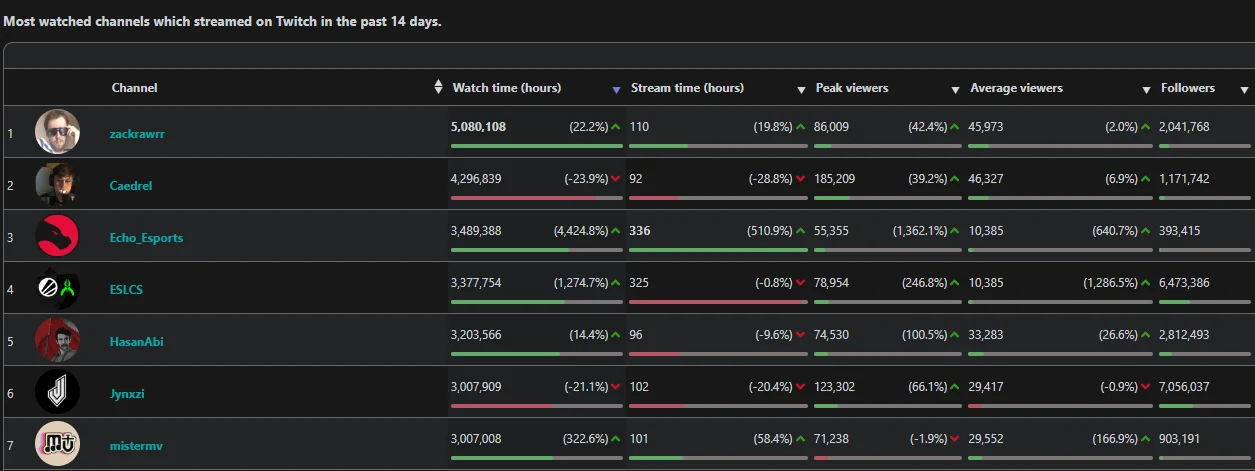Click Echo_Esports red logo avatar
Image resolution: width=1255 pixels, height=471 pixels.
[57, 235]
